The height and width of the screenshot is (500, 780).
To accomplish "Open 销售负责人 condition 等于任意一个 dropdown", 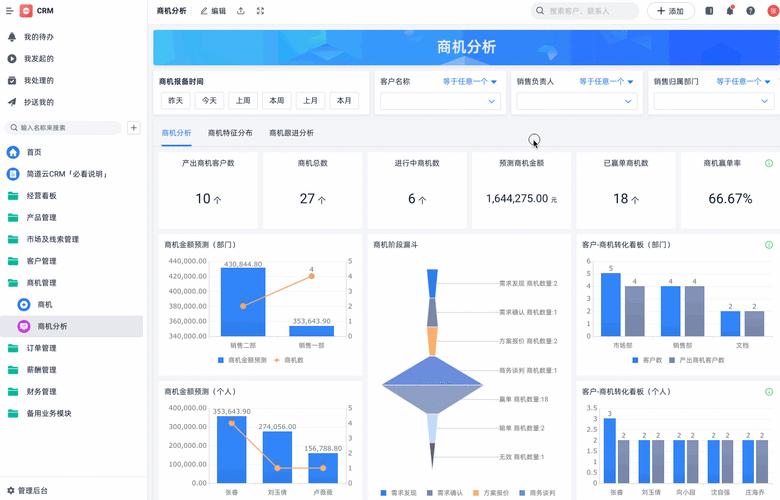I will (x=606, y=82).
